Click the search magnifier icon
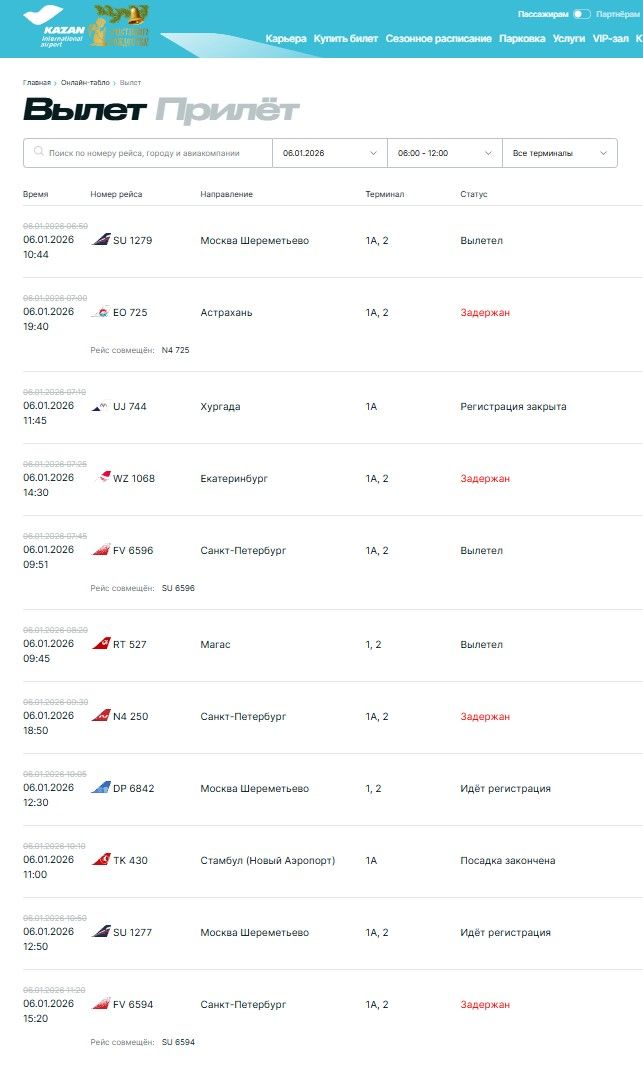The width and height of the screenshot is (643, 1066). pos(38,153)
